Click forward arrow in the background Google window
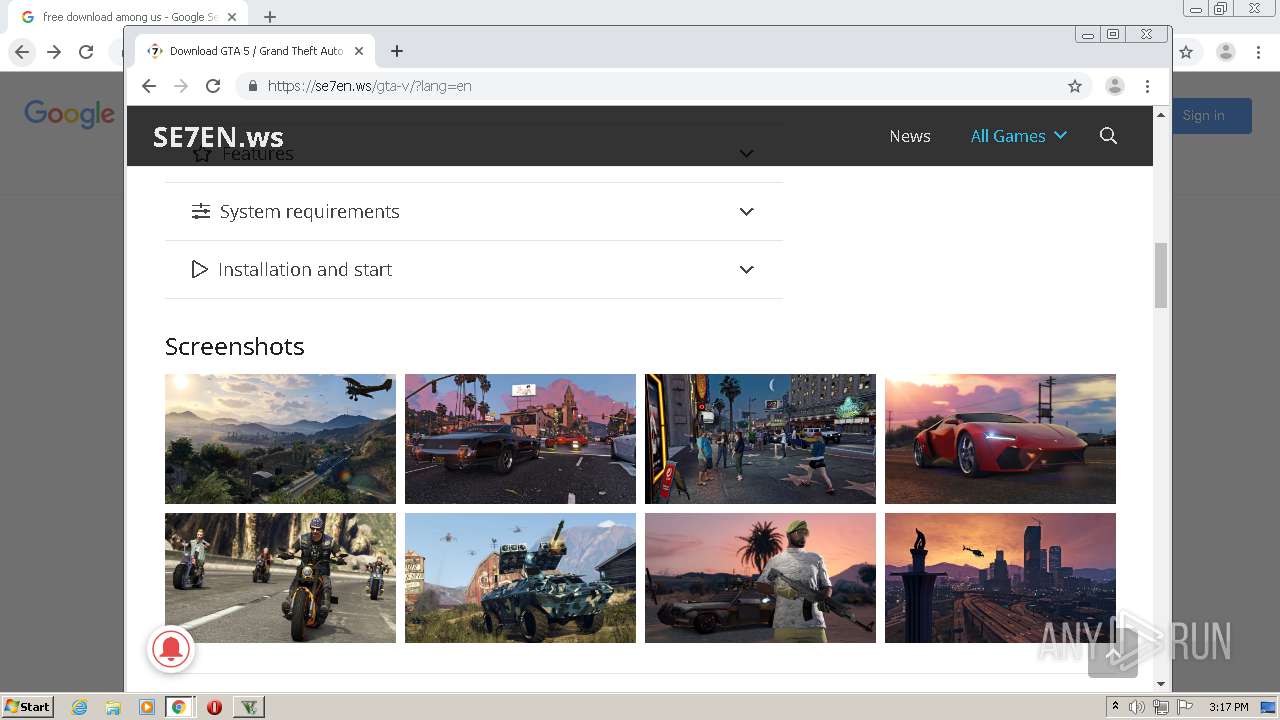 (54, 52)
